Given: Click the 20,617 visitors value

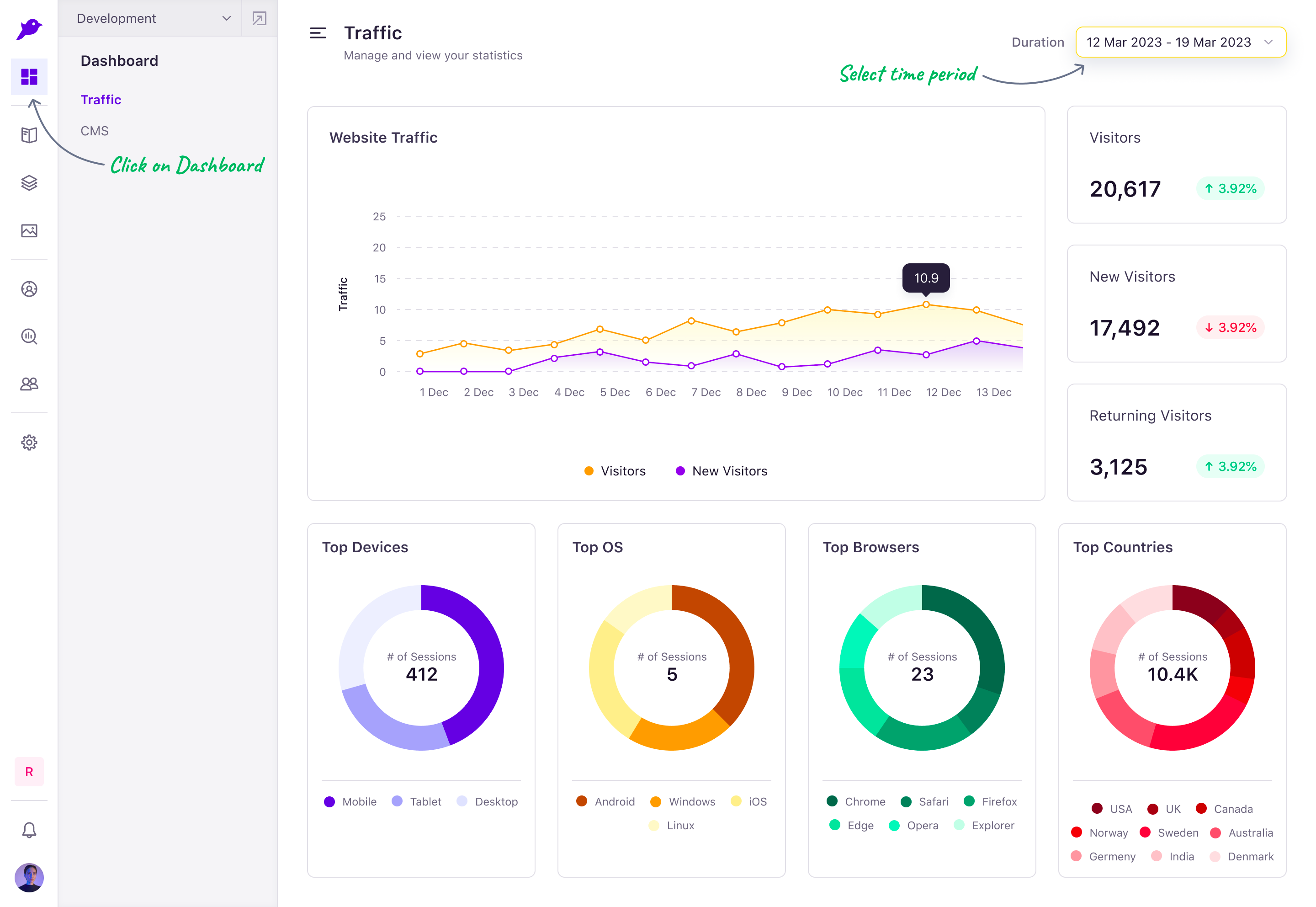Looking at the screenshot, I should (1125, 189).
